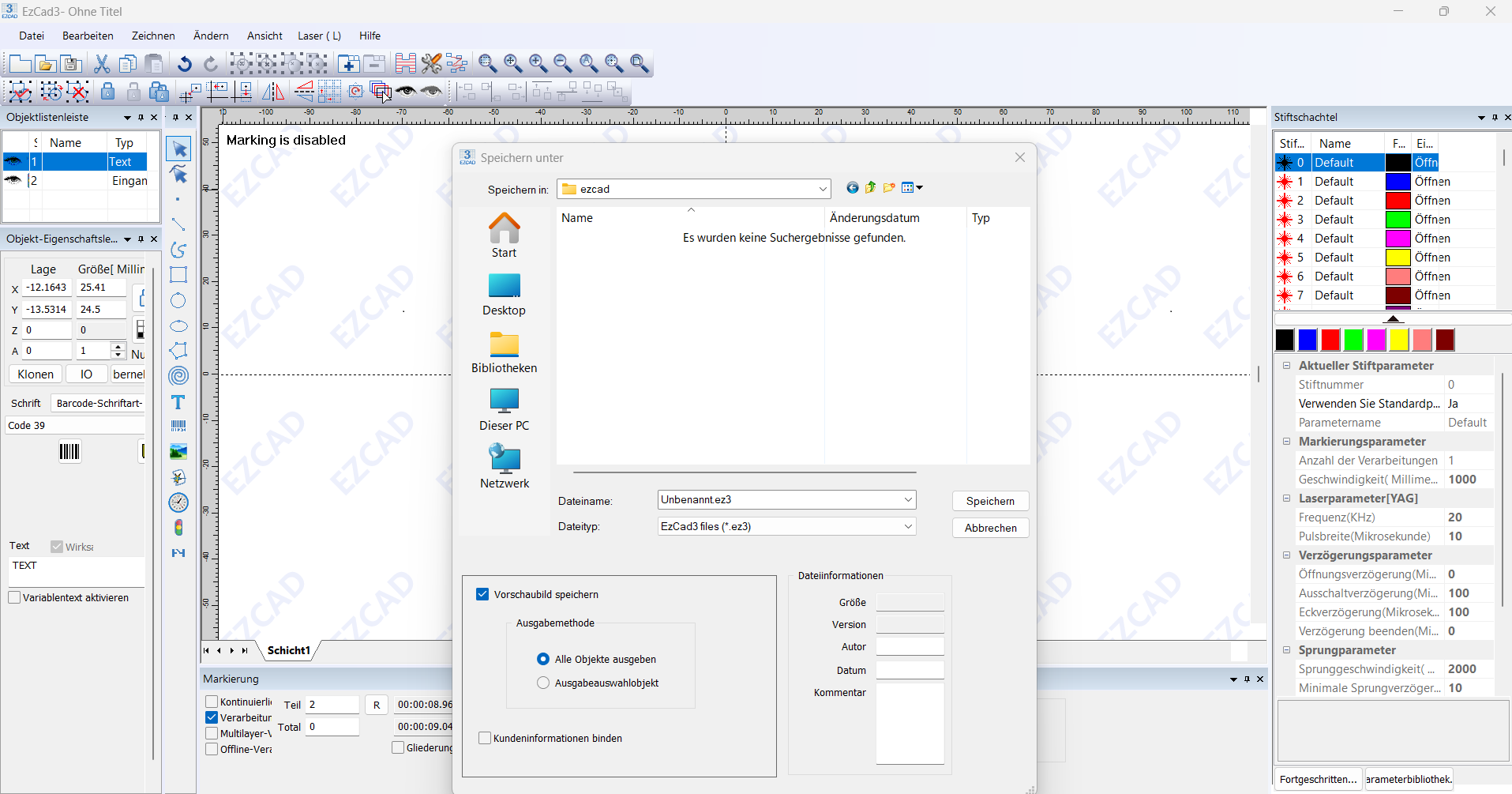Open the Dateityp dropdown
Image resolution: width=1512 pixels, height=794 pixels.
[x=908, y=526]
